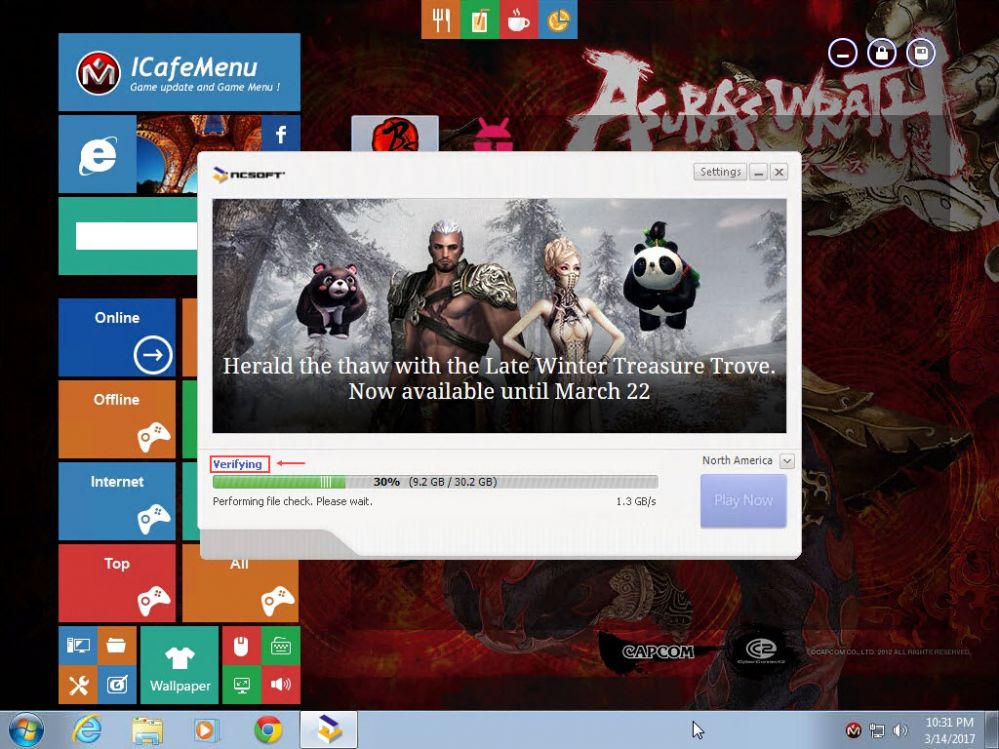Open the Windows Start menu
Viewport: 999px width, 749px height.
pos(26,731)
